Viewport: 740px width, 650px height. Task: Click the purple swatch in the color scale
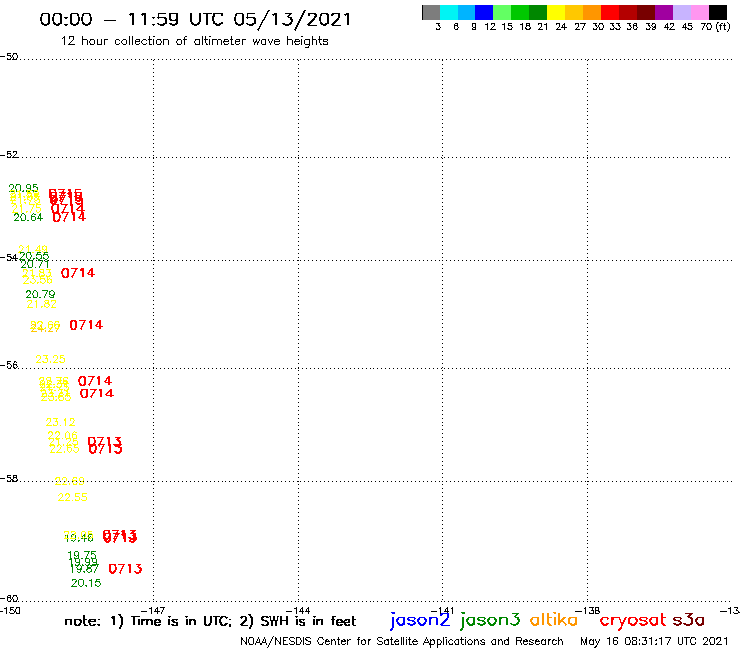[664, 12]
